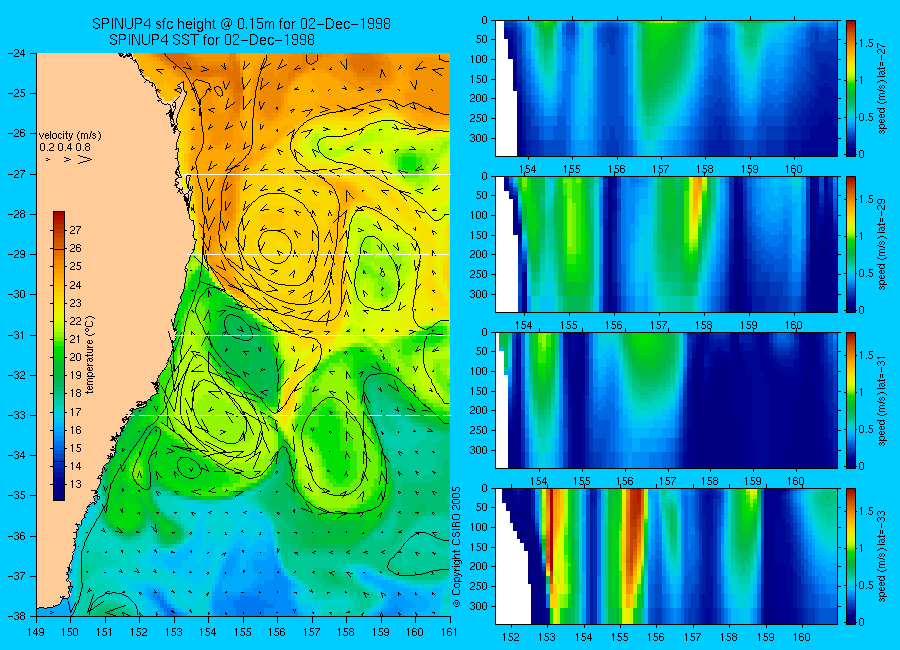Click the "-24" latitude label on map axis

(x=15, y=53)
